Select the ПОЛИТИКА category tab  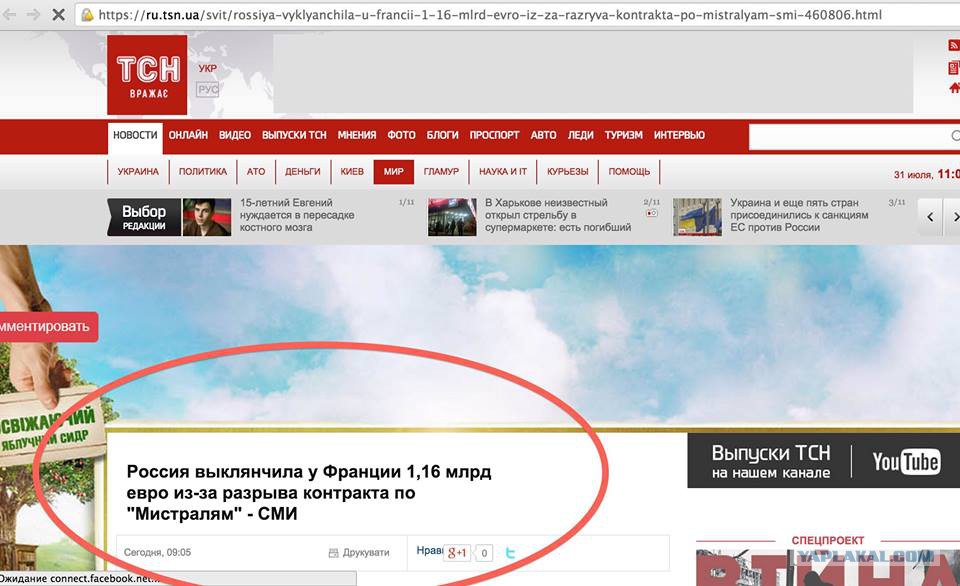203,171
